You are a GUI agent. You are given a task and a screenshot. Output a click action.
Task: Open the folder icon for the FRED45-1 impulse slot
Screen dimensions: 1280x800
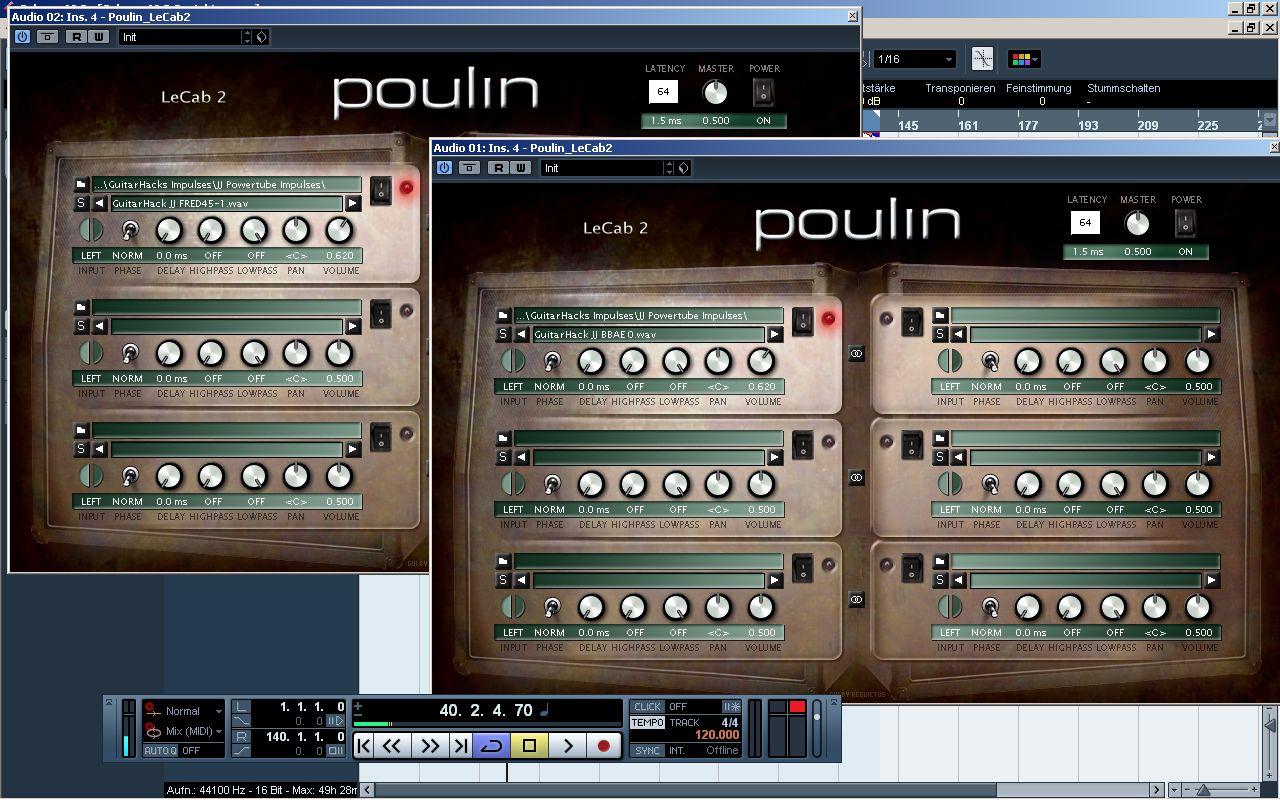[x=81, y=185]
